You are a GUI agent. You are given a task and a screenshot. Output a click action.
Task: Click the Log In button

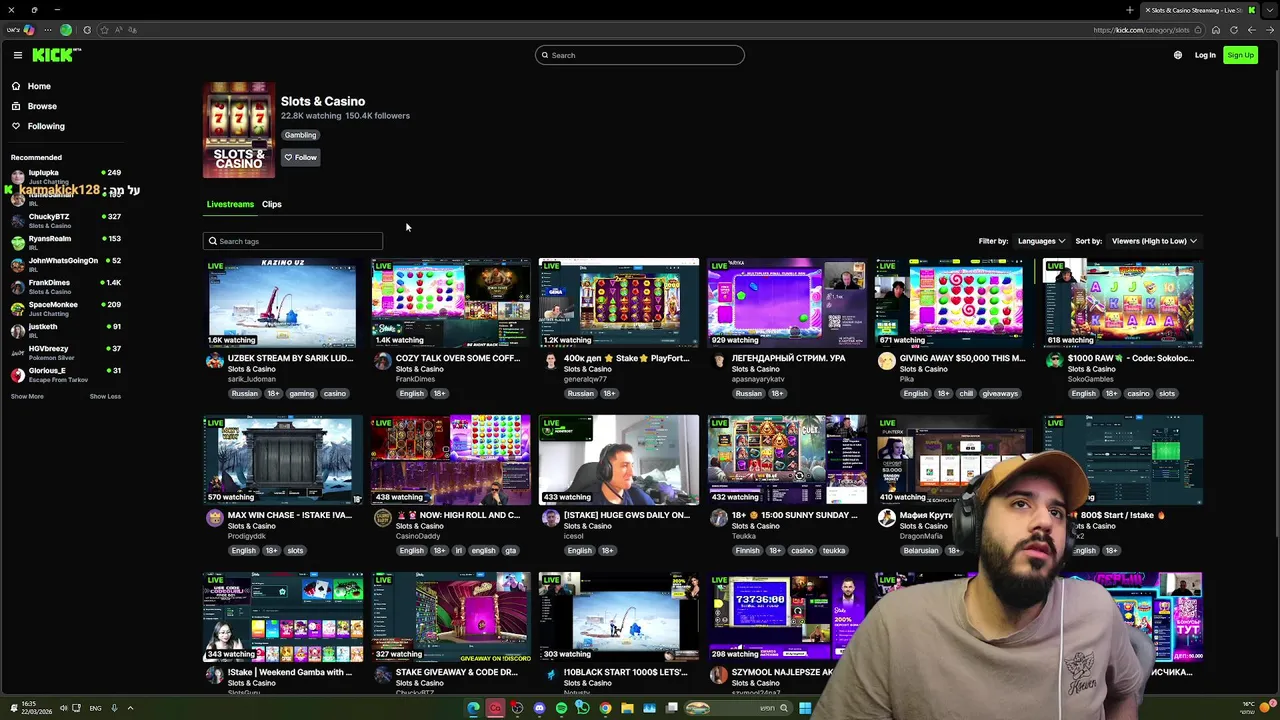[x=1205, y=55]
